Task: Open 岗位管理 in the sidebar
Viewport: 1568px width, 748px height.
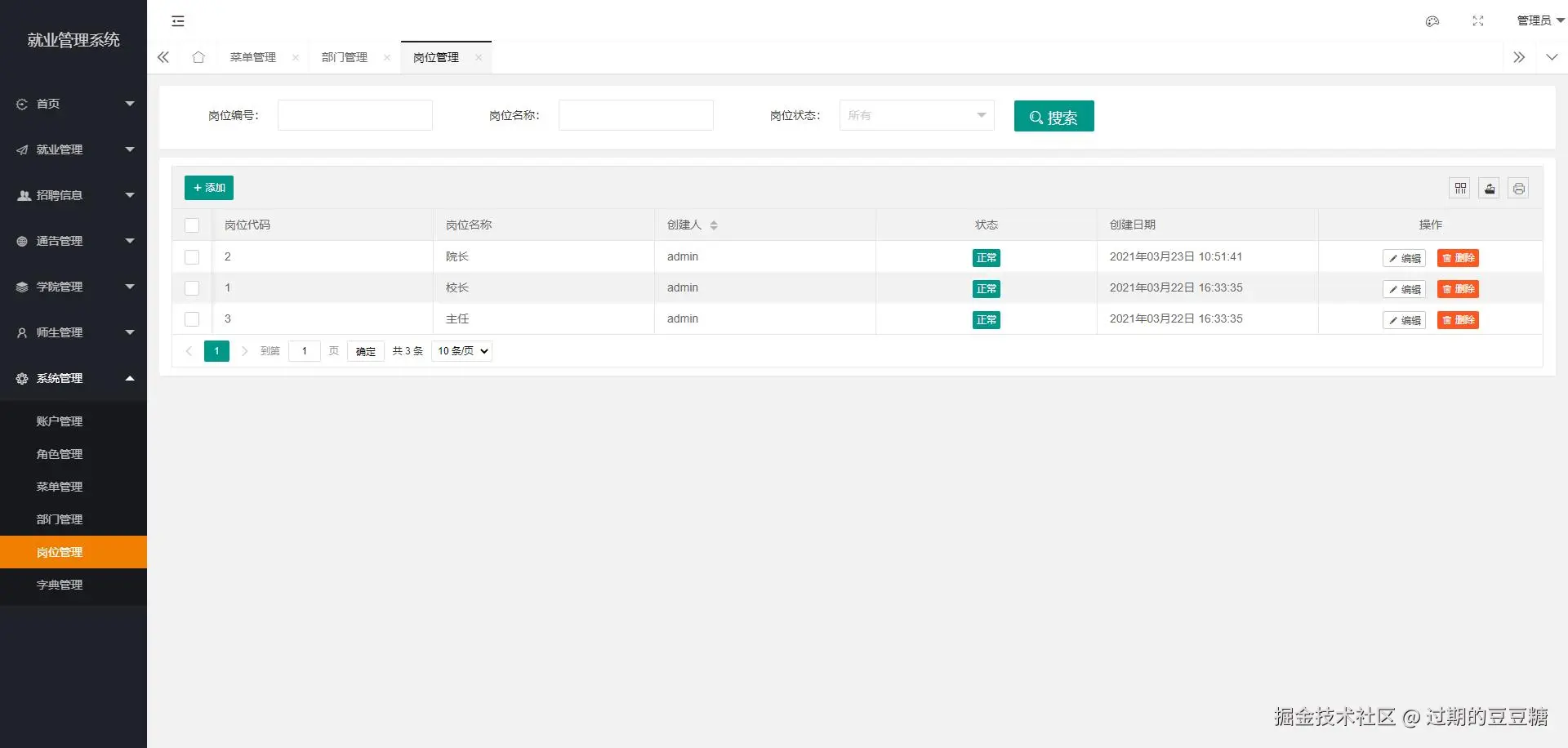Action: coord(73,552)
